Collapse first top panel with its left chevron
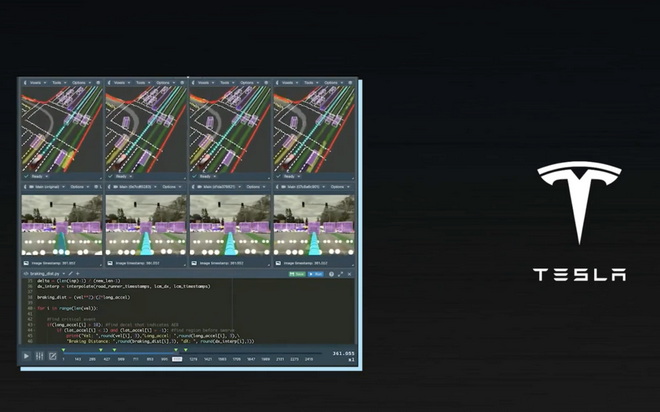Screen dimensions: 660x412 click(25, 83)
